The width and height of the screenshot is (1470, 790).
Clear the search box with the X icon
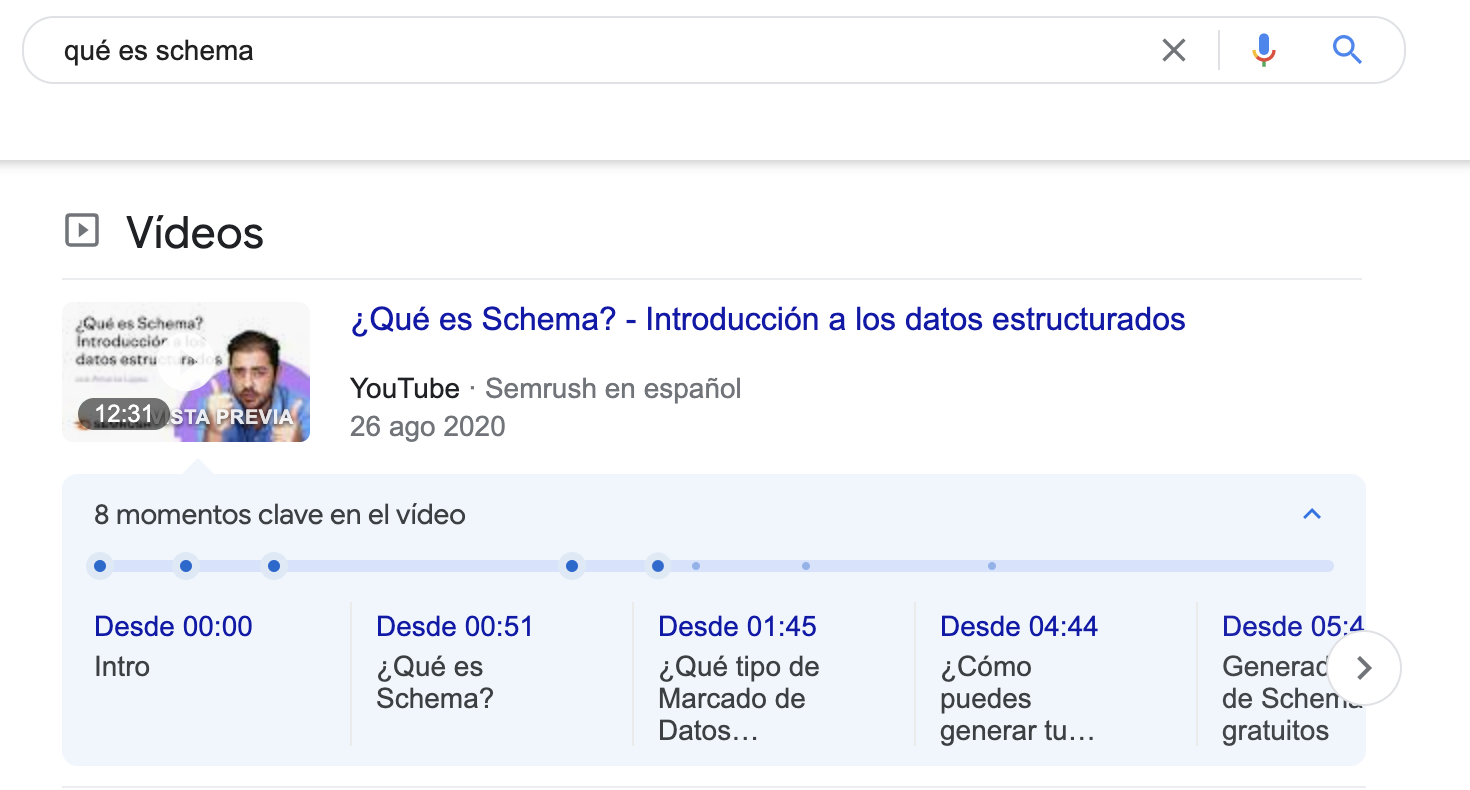[x=1174, y=50]
